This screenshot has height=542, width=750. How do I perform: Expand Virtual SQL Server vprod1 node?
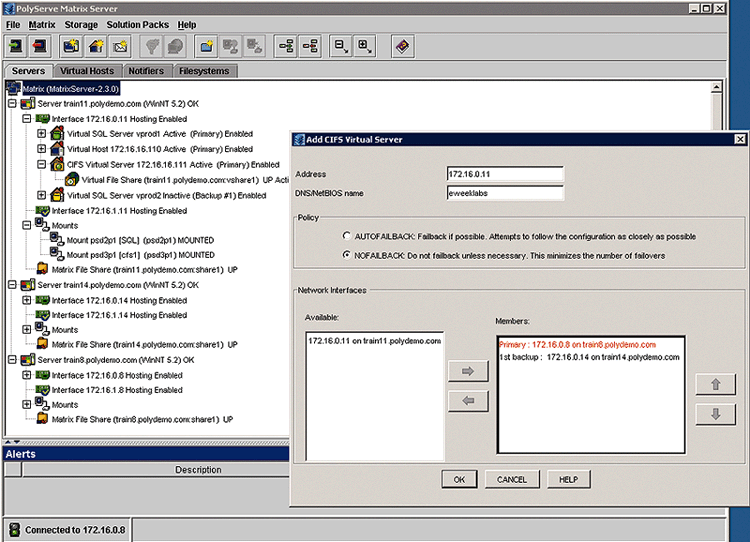click(x=42, y=133)
